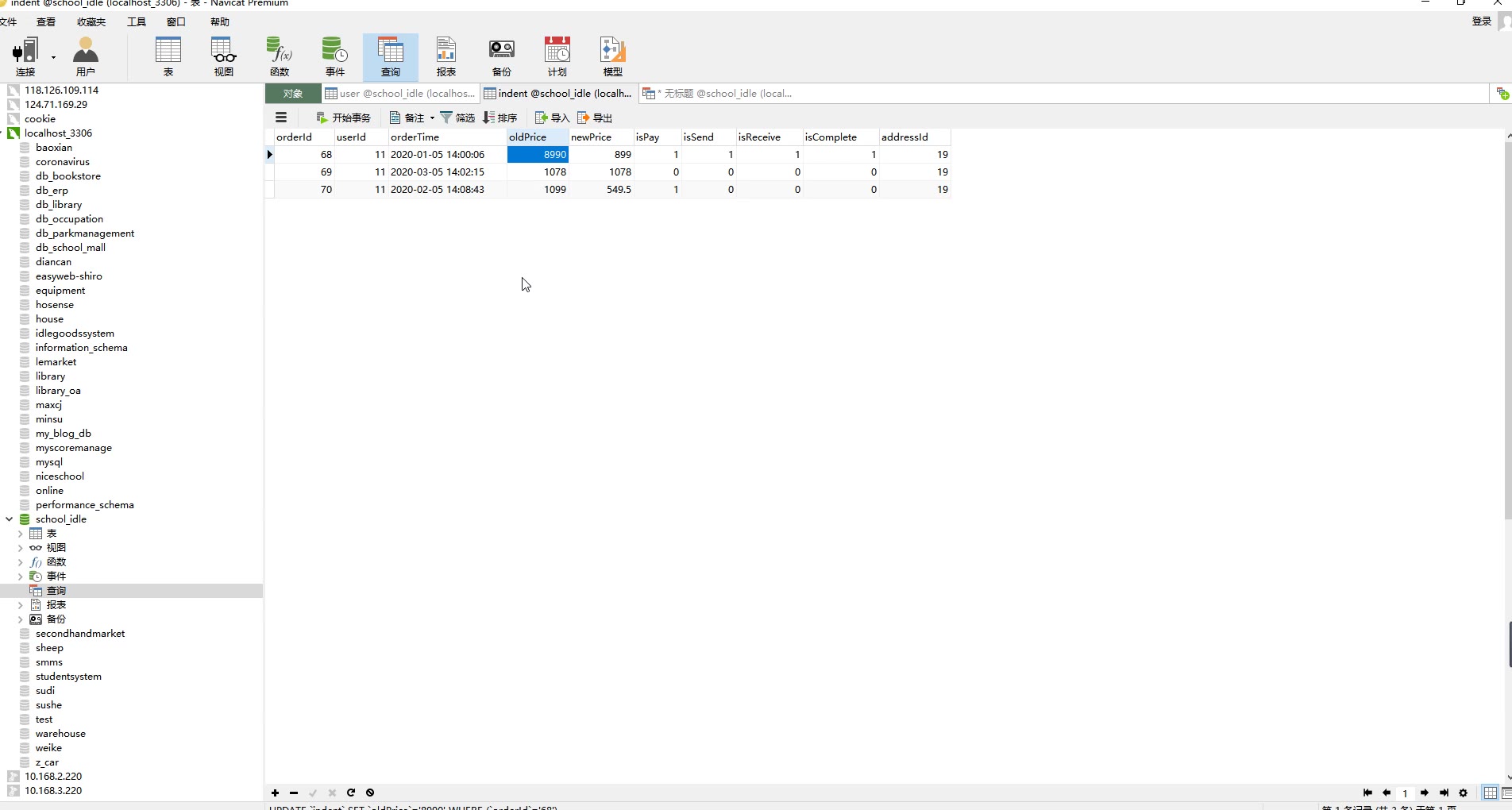
Task: Select the Report (报表) toolbar icon
Action: (x=446, y=56)
